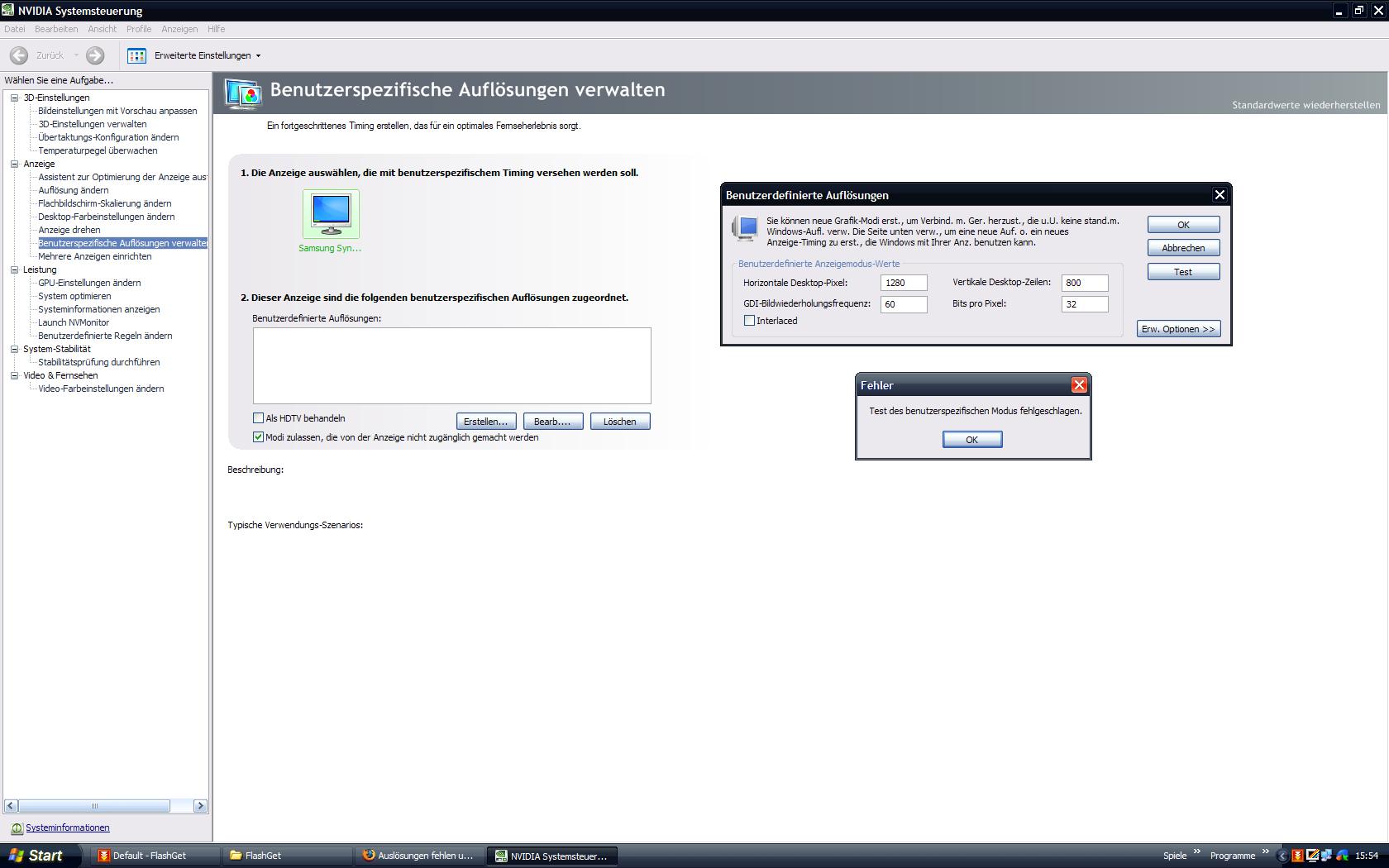Click the Zurück back arrow icon
The height and width of the screenshot is (868, 1389).
point(19,55)
